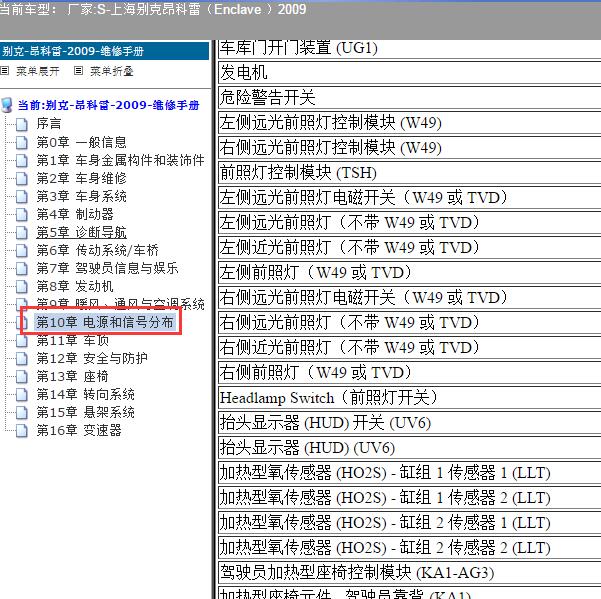Click the page icon for 第11章 车顶
The width and height of the screenshot is (601, 599).
(x=22, y=340)
